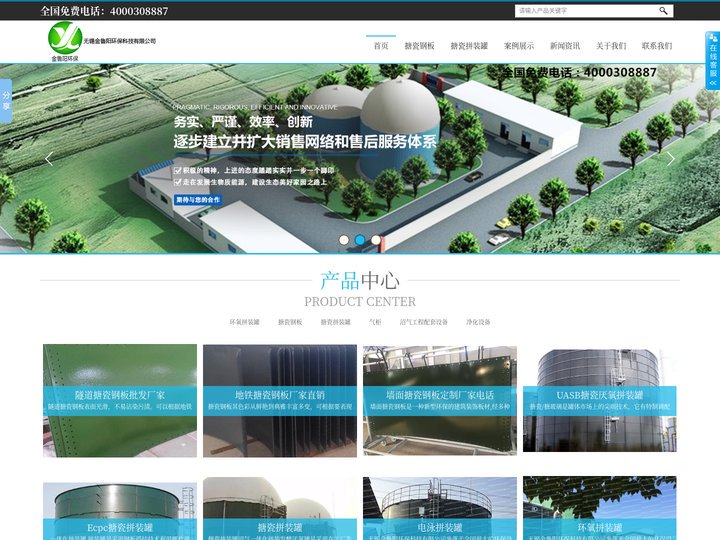This screenshot has height=540, width=720.
Task: Open 墙面搪瓷钢板定制厂家电话 product thumbnail
Action: [x=440, y=400]
